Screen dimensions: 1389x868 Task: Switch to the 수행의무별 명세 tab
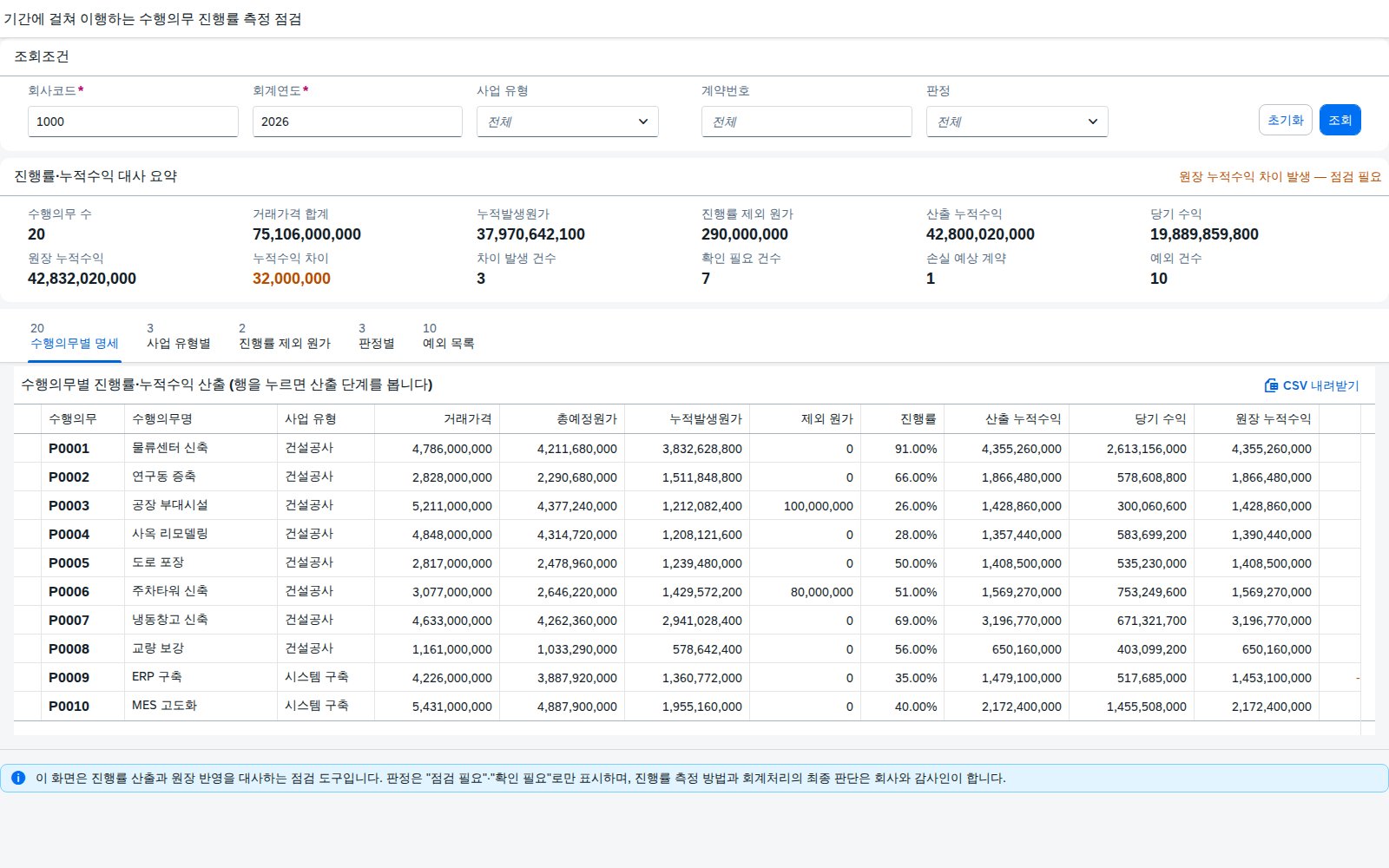(75, 336)
